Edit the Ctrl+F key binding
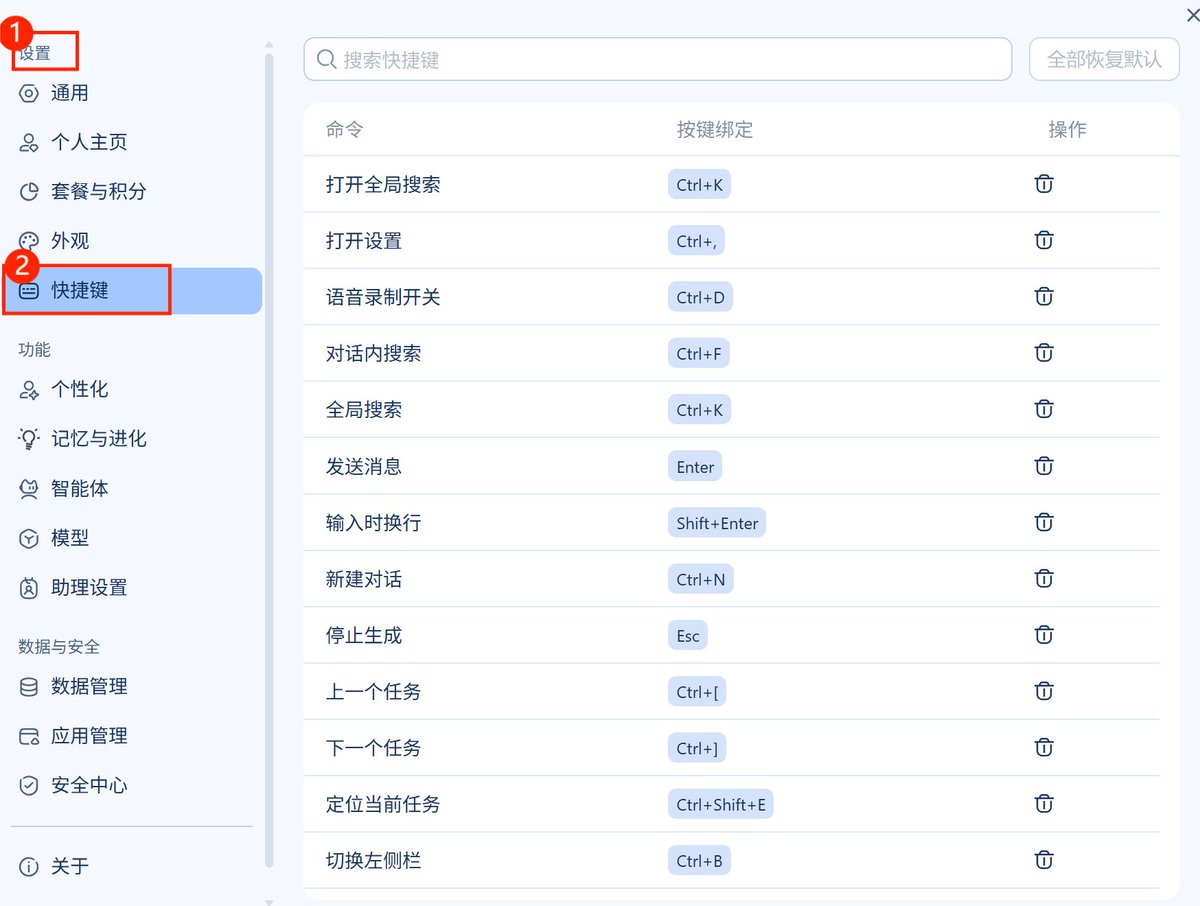 (x=699, y=353)
